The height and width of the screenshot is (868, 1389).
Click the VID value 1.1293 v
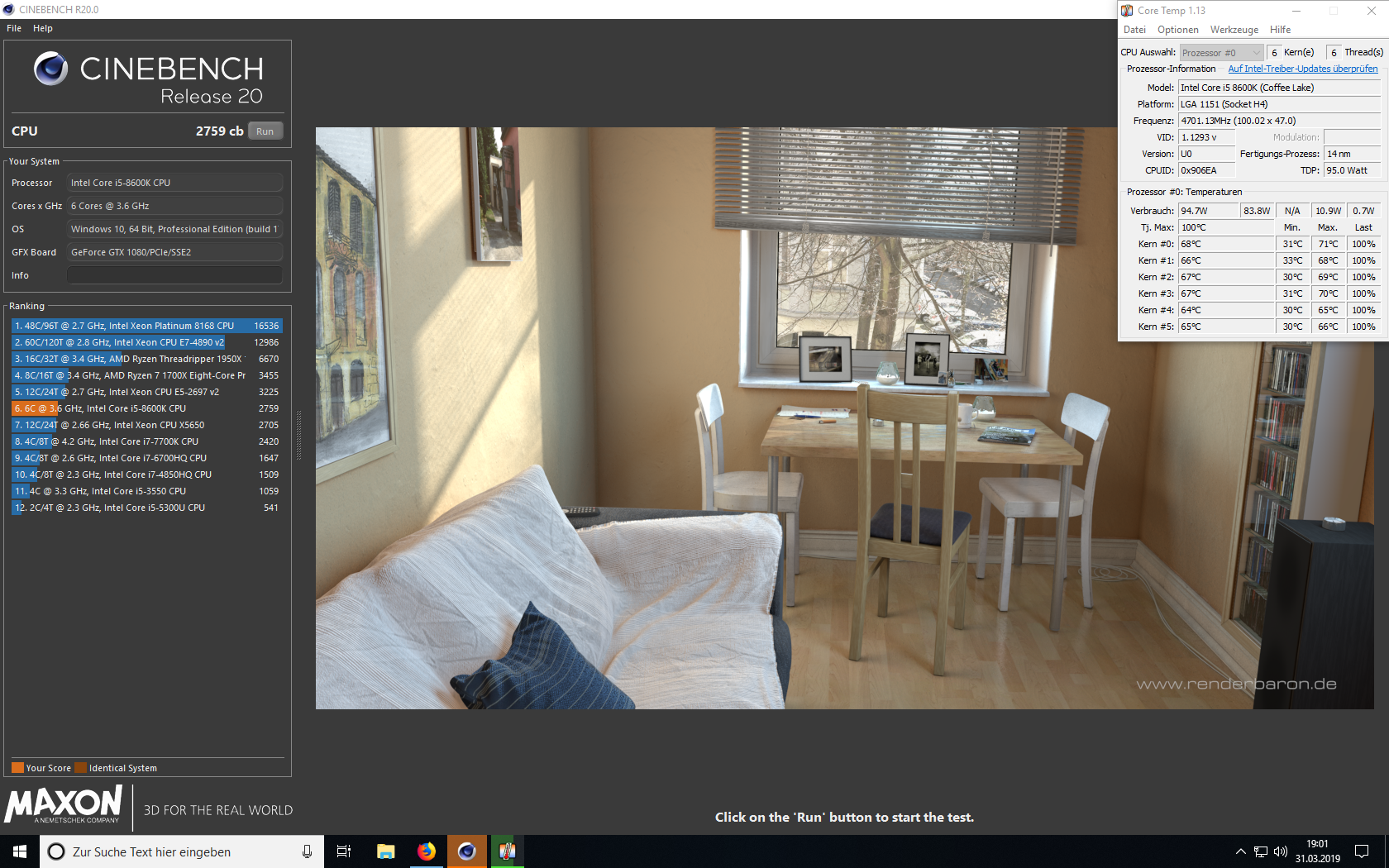point(1206,137)
